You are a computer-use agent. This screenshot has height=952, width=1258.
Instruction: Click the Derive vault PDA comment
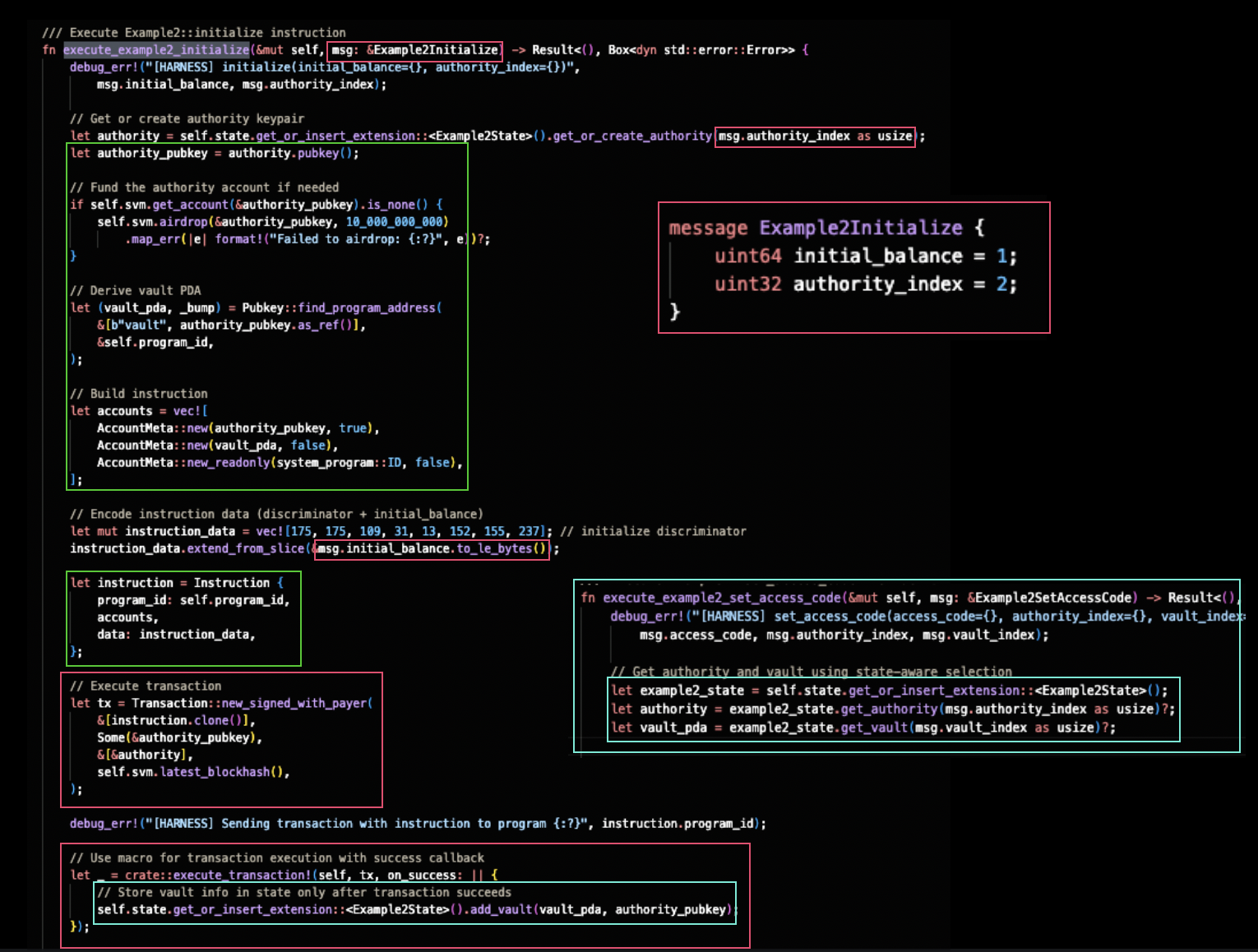[x=136, y=291]
